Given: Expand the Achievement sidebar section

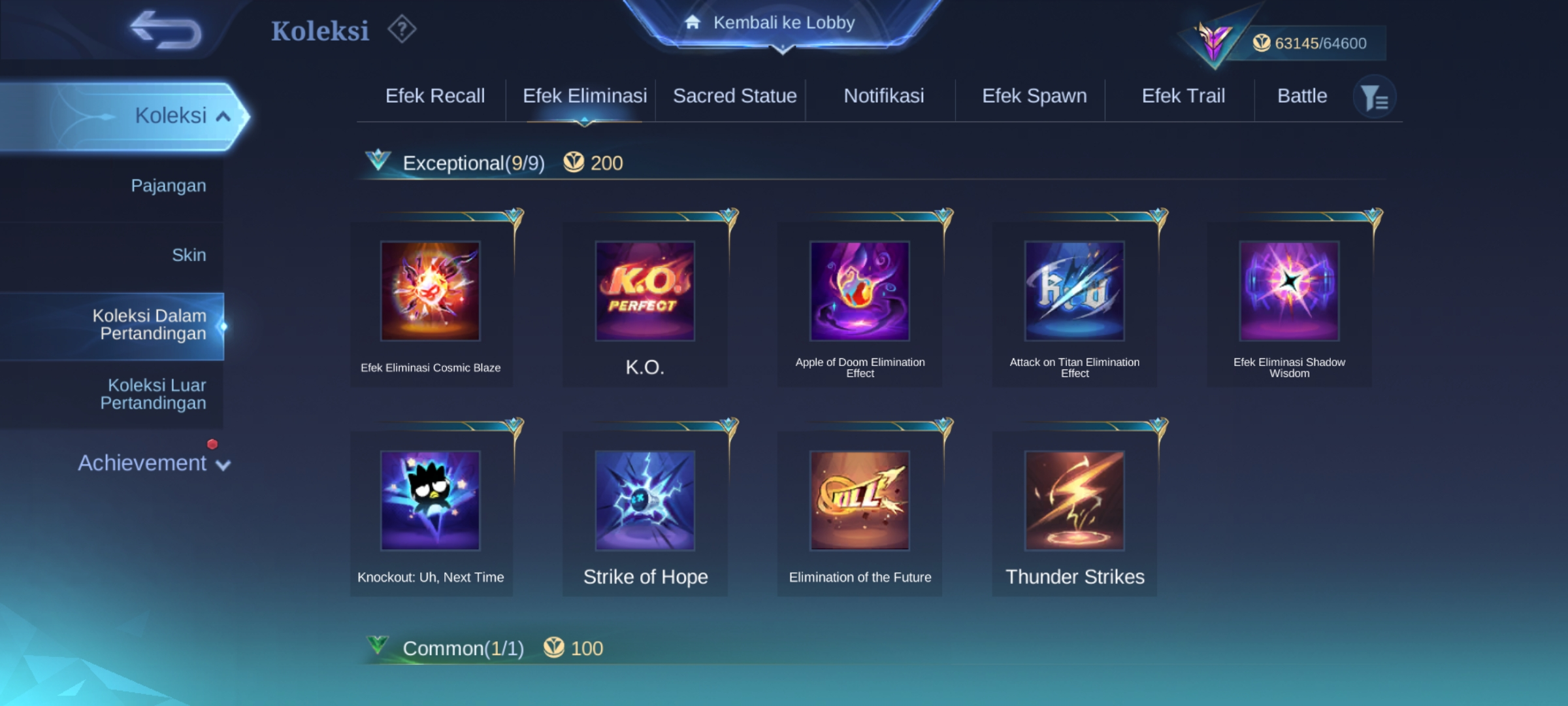Looking at the screenshot, I should pos(154,463).
